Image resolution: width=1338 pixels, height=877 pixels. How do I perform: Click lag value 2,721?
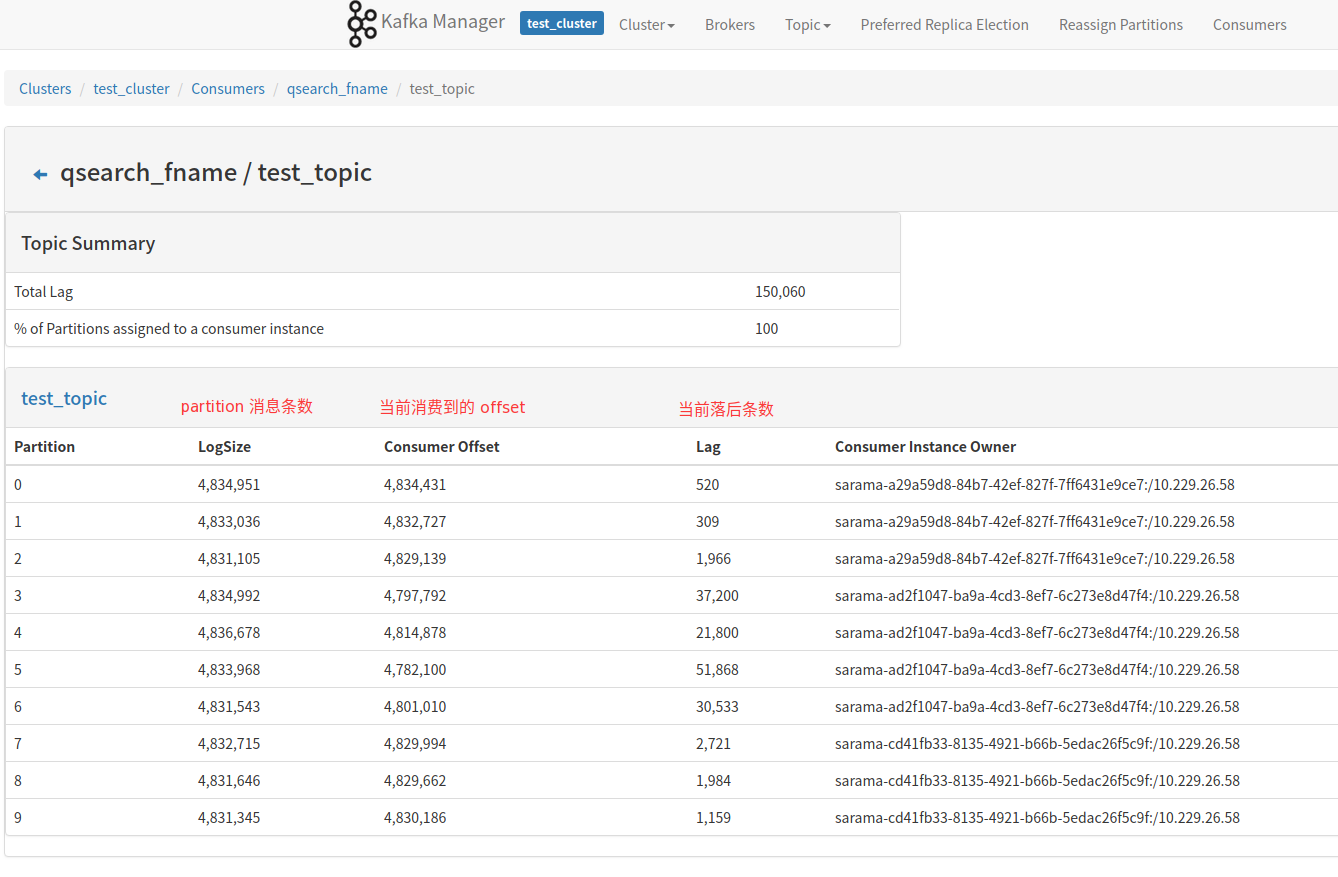714,744
